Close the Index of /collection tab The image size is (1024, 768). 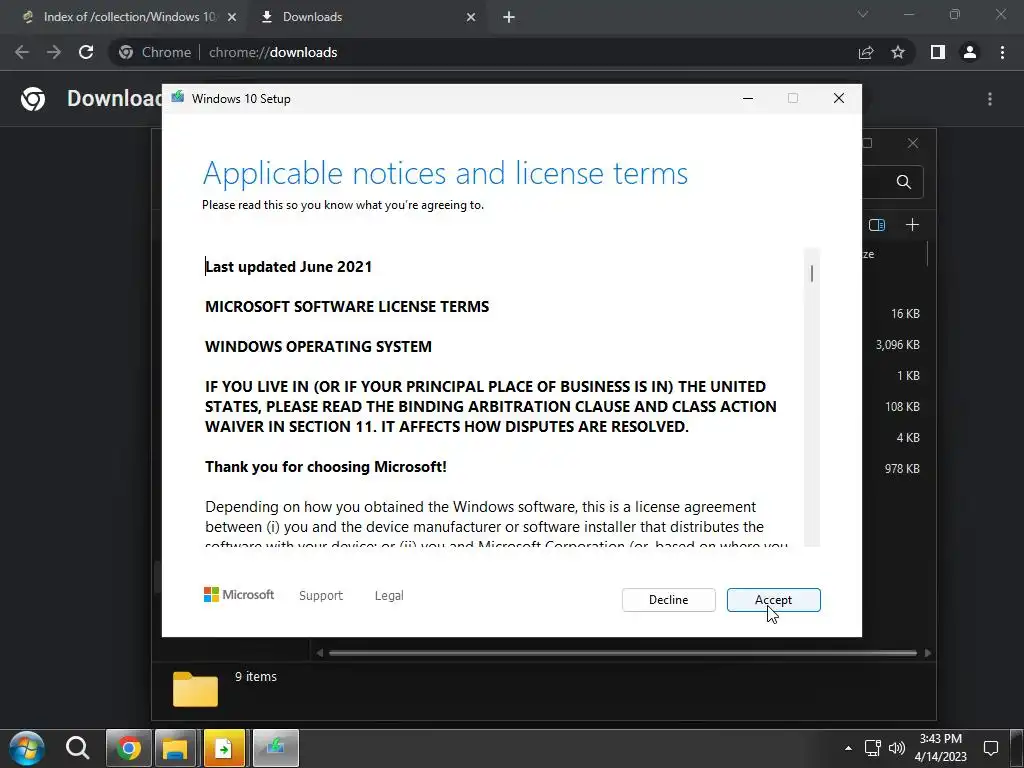click(x=232, y=18)
